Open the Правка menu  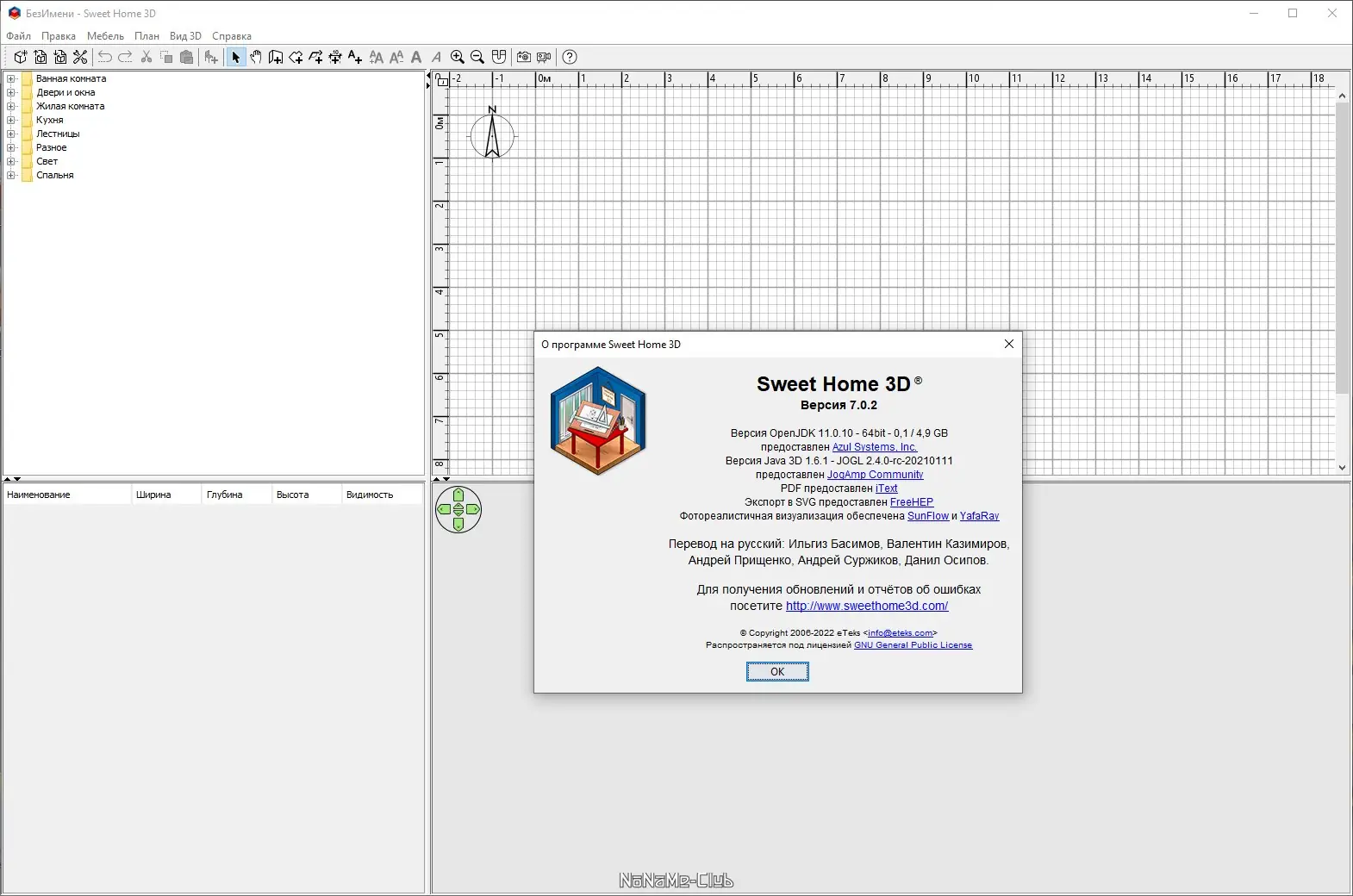coord(59,36)
